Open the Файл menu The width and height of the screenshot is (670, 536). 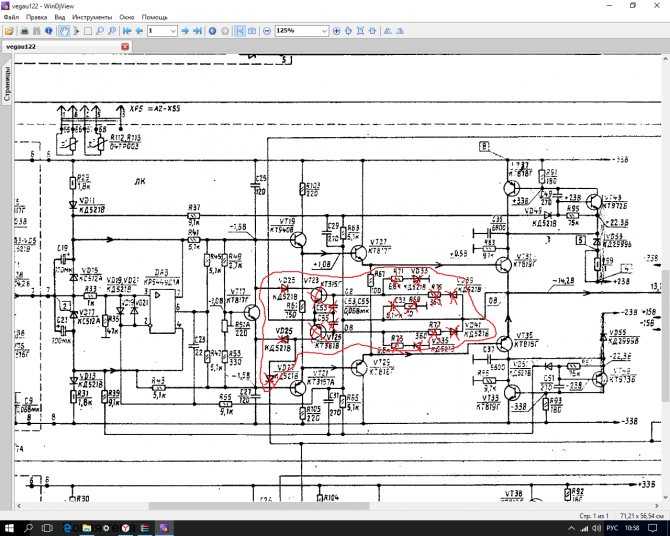click(12, 17)
